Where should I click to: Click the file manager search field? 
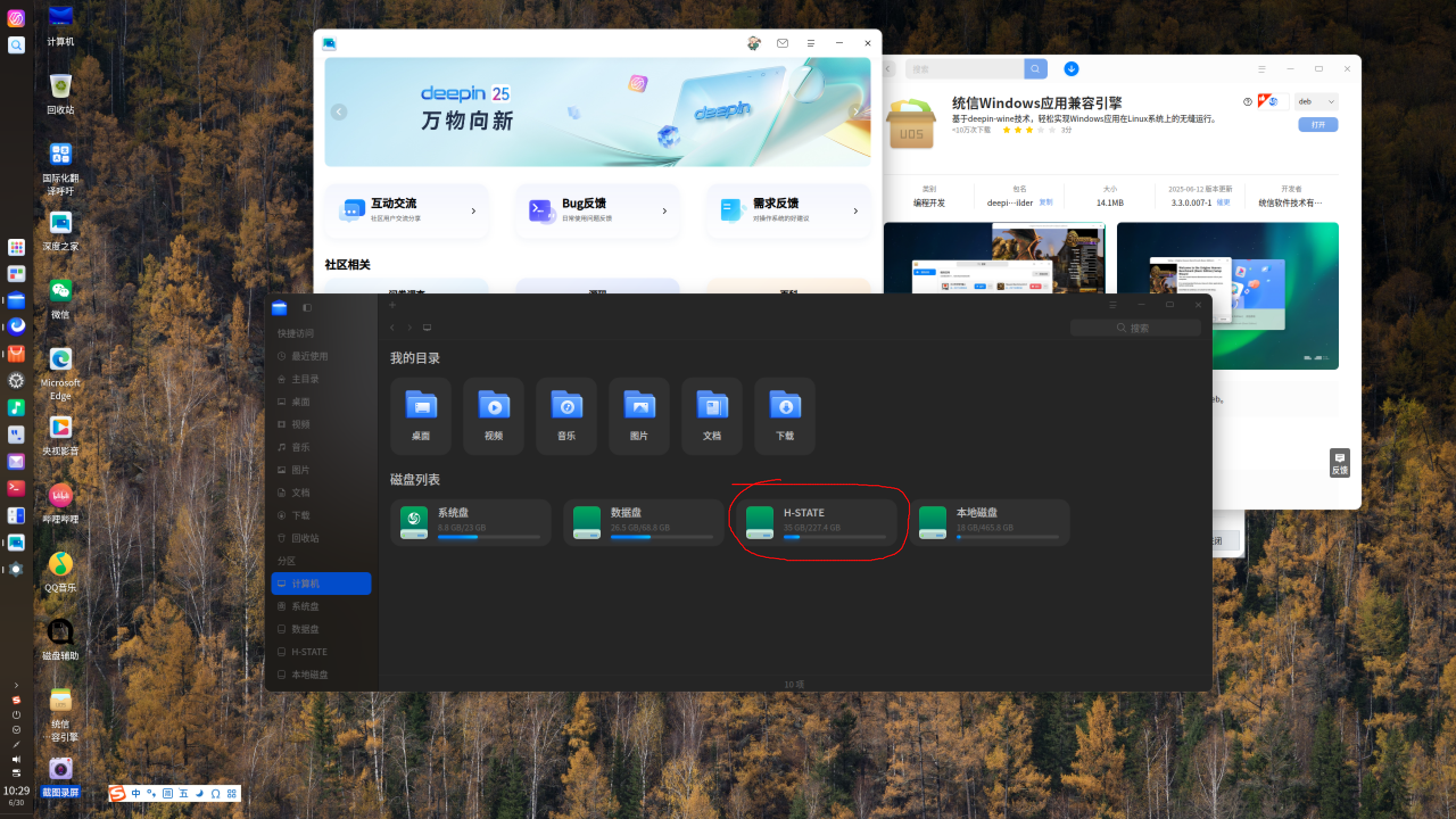tap(1136, 328)
